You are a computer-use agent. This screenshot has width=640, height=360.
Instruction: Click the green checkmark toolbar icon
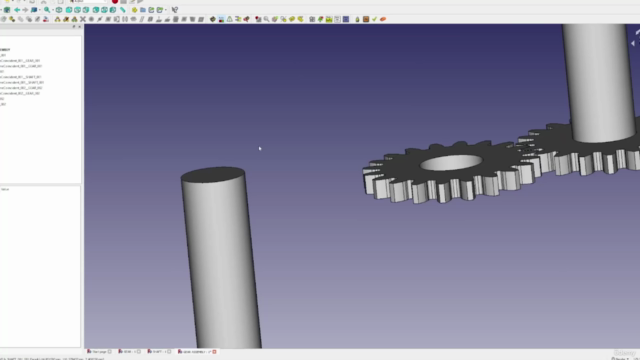click(x=374, y=19)
